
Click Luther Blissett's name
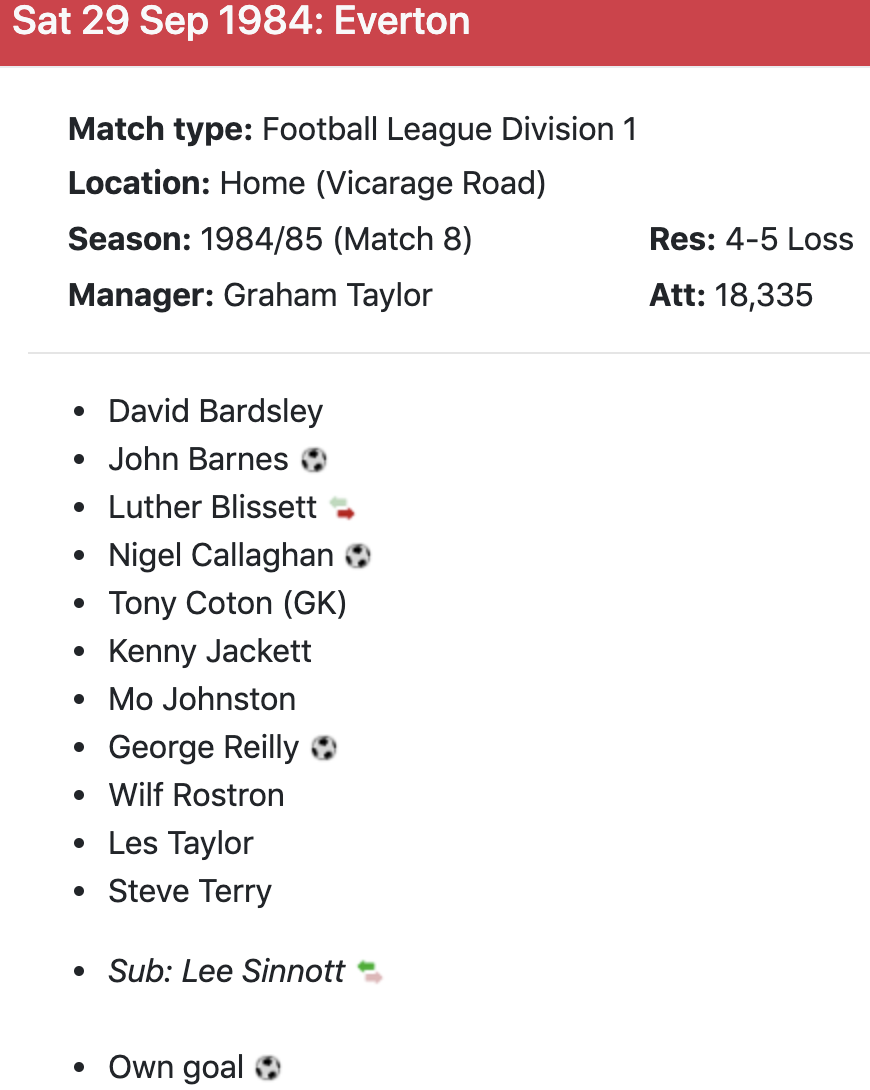click(212, 508)
